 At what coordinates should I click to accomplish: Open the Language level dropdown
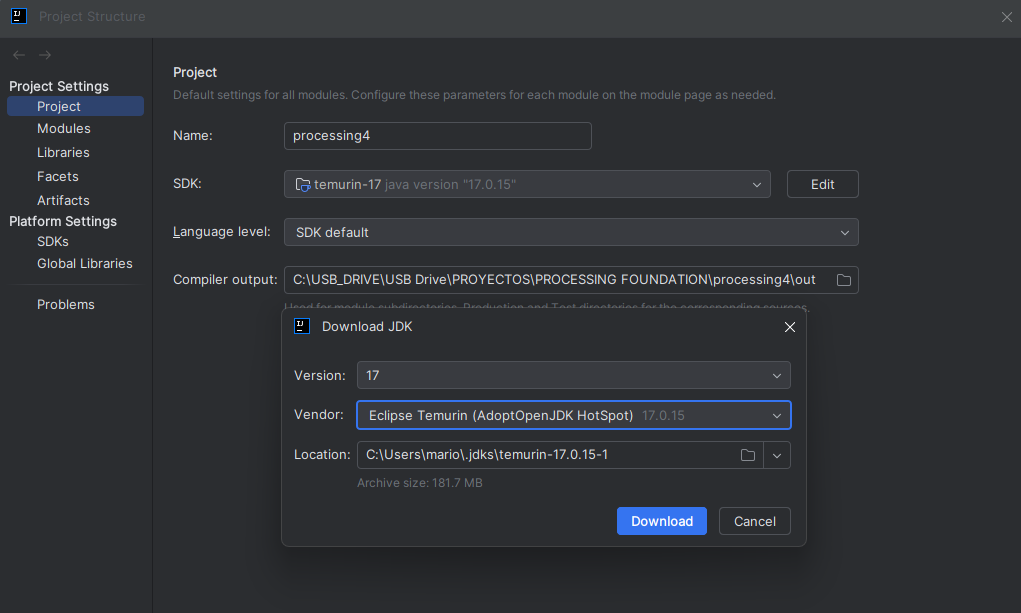tap(571, 233)
